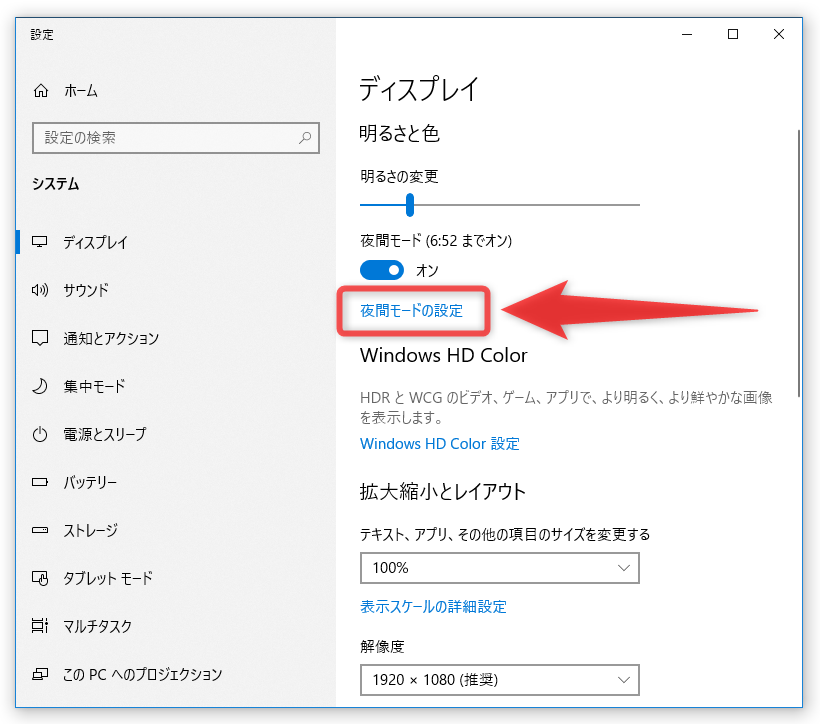Minimize the 設定 window
This screenshot has width=820, height=724.
coord(687,35)
